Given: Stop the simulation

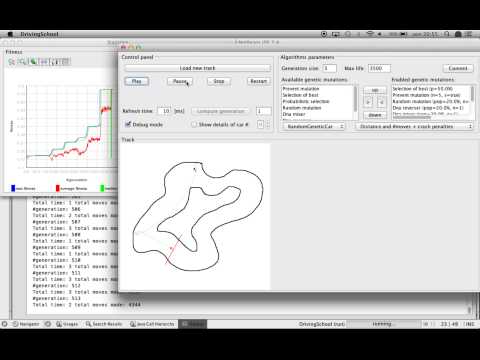Looking at the screenshot, I should point(219,81).
